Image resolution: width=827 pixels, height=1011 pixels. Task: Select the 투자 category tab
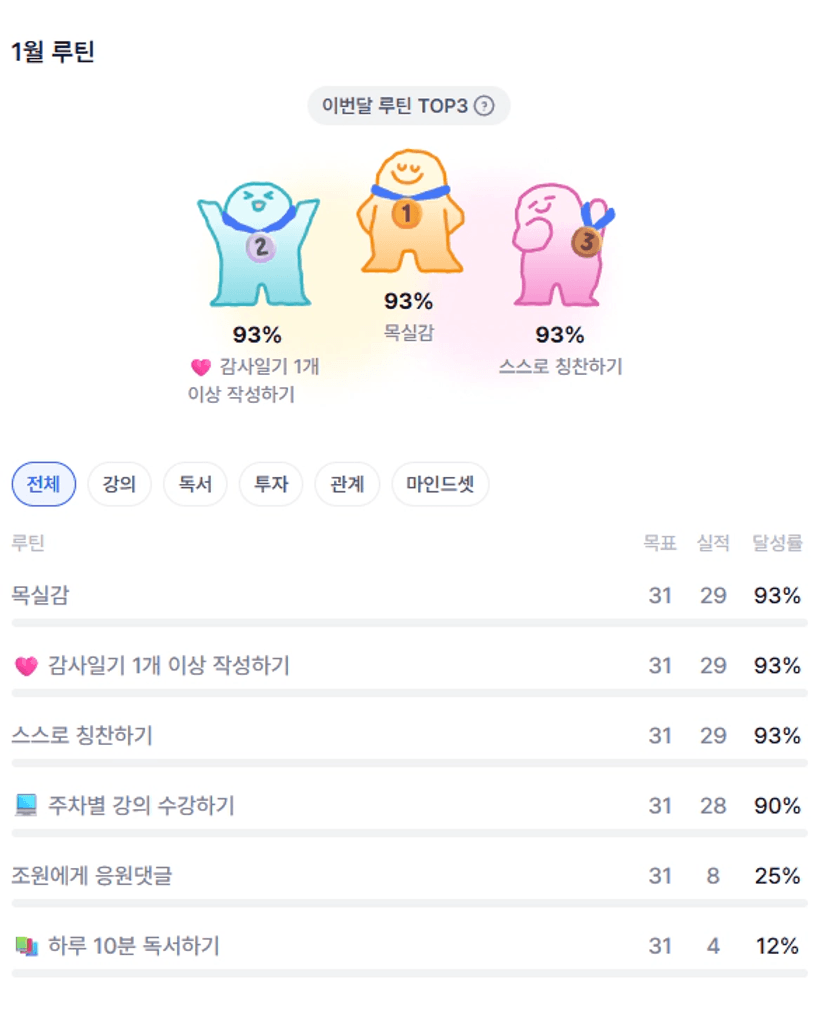(271, 485)
